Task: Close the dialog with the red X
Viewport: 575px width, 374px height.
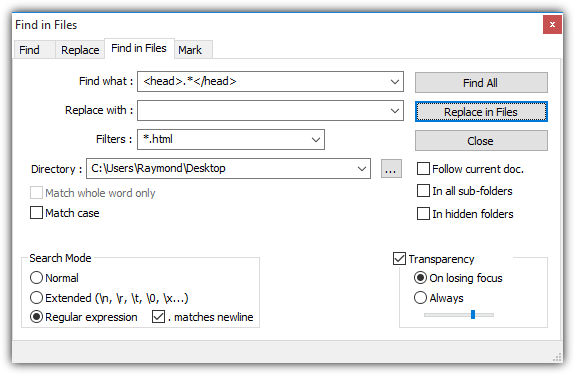Action: tap(552, 25)
